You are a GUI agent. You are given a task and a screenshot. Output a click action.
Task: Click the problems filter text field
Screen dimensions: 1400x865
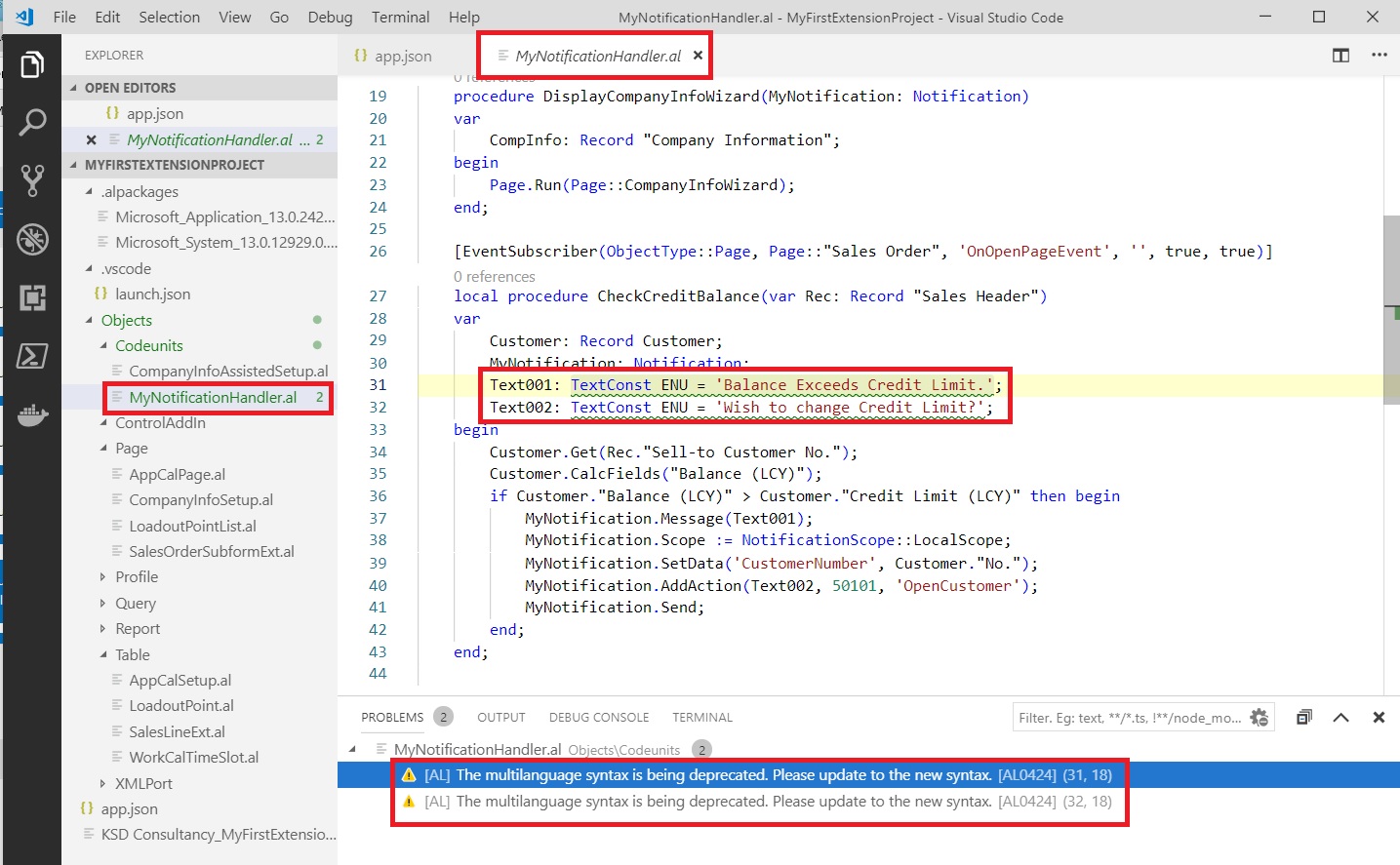click(x=1129, y=718)
